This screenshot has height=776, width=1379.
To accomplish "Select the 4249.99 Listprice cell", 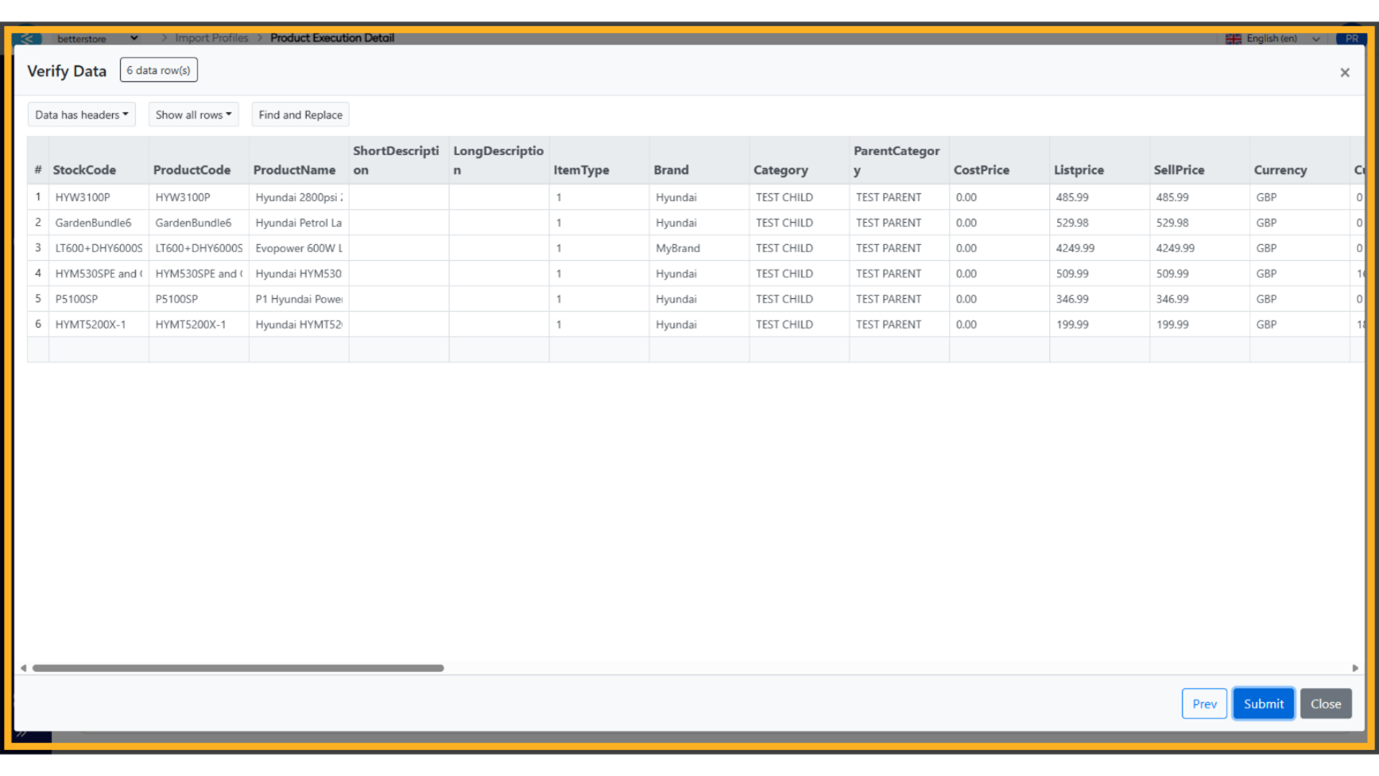I will click(x=1076, y=248).
